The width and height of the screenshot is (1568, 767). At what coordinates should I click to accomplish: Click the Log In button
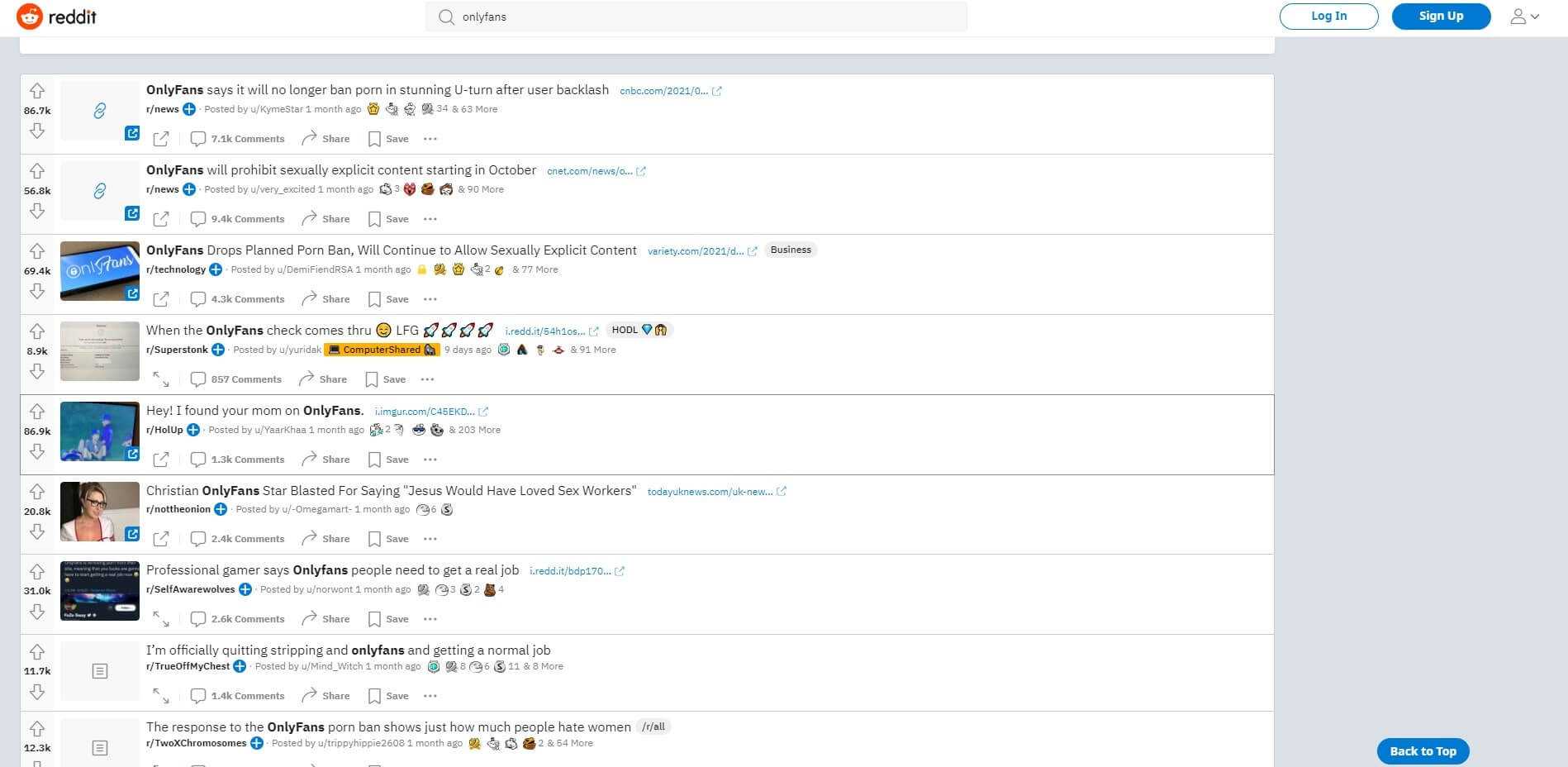click(1328, 17)
